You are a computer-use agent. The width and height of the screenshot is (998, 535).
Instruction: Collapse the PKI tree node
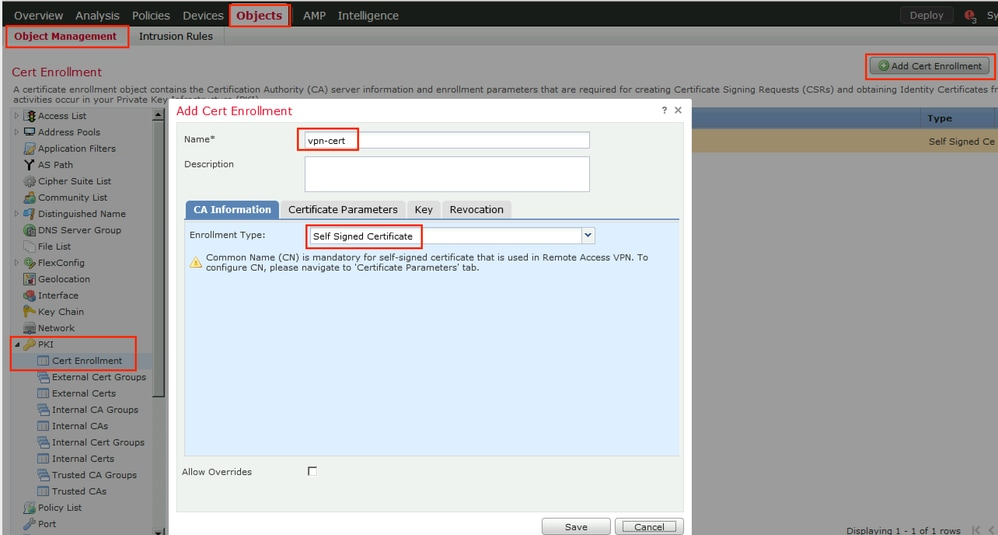(x=16, y=344)
